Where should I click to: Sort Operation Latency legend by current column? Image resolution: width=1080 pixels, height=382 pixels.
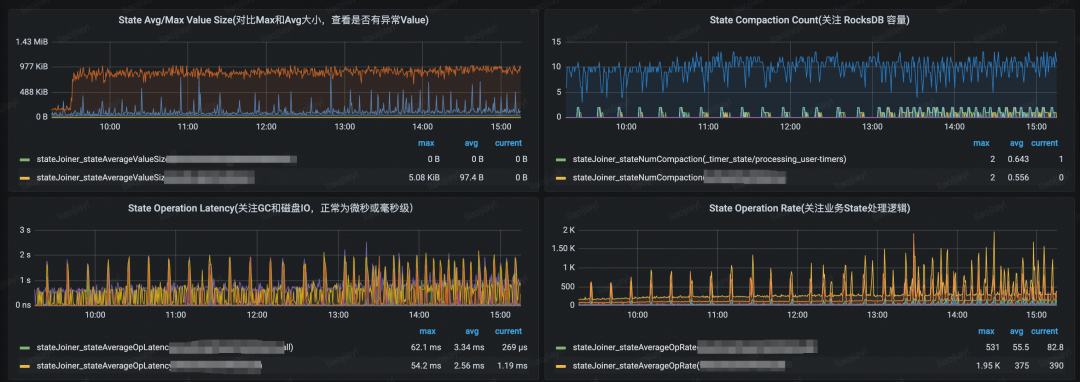[508, 331]
